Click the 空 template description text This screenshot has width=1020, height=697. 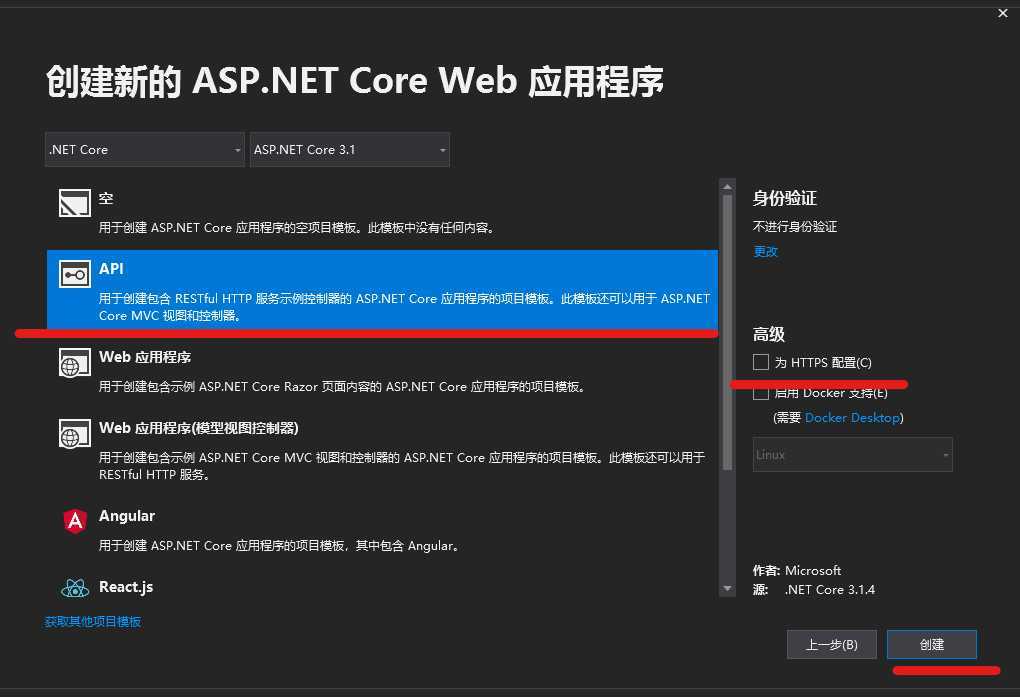[298, 228]
